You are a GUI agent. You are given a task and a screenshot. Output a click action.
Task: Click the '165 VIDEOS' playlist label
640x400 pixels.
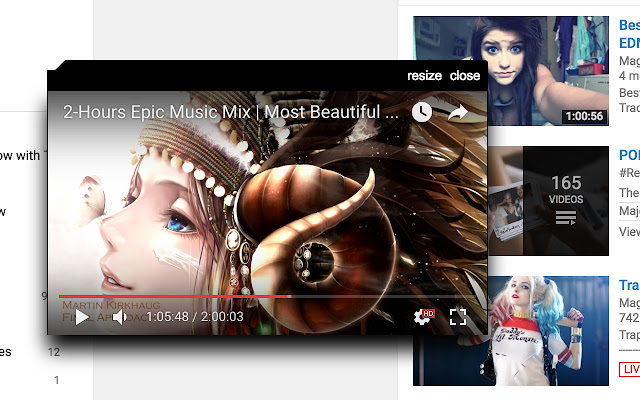coord(566,189)
